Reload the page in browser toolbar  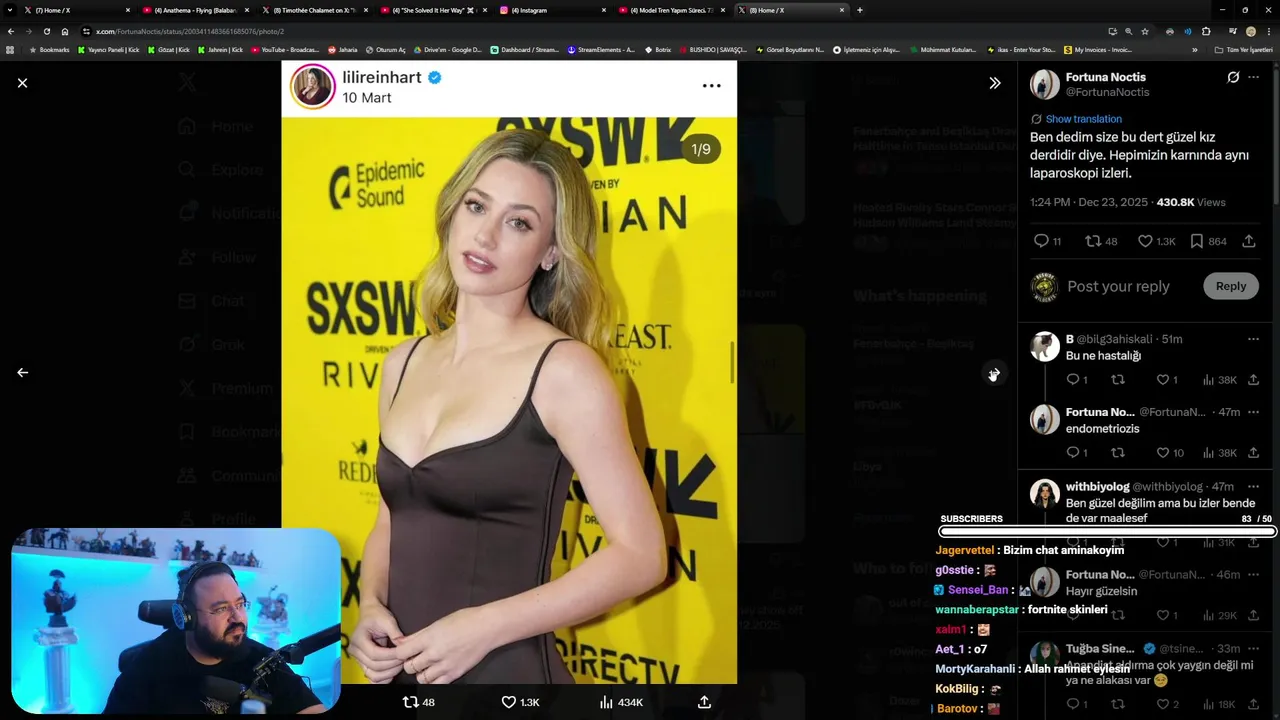pos(46,31)
